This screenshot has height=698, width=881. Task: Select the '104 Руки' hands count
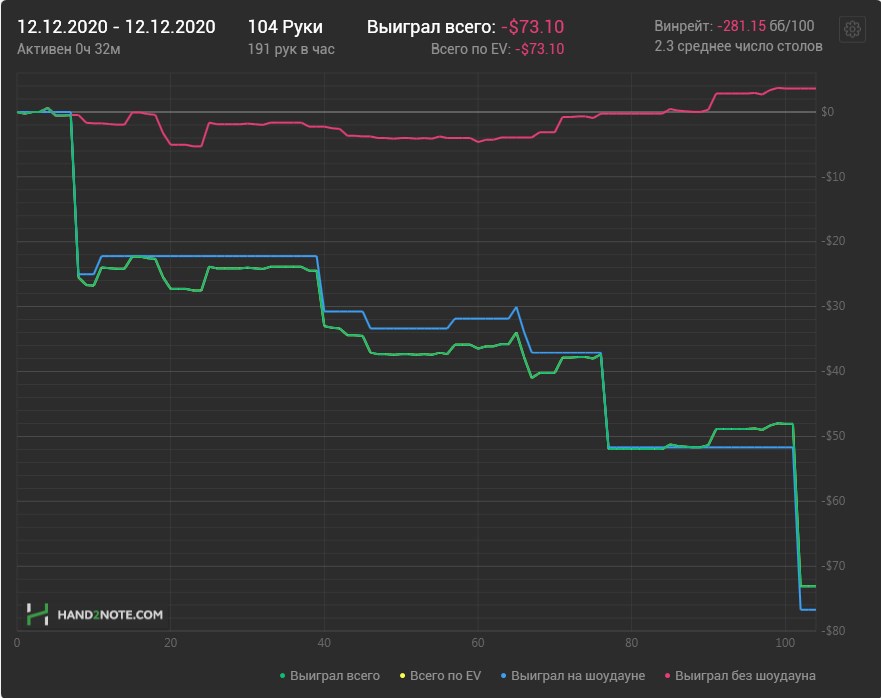pos(285,27)
